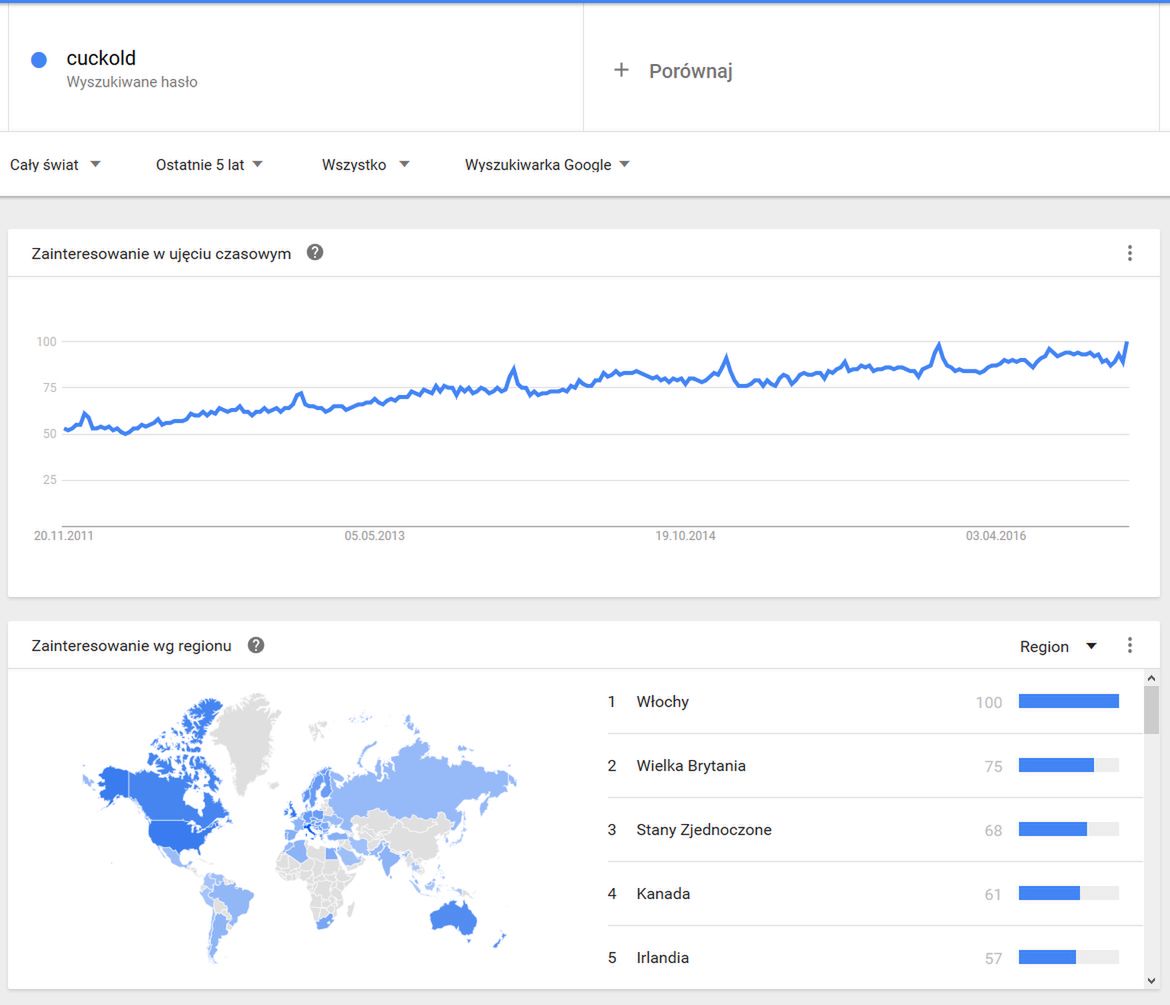Open the Cały świat location dropdown
The width and height of the screenshot is (1170, 1005).
click(56, 165)
